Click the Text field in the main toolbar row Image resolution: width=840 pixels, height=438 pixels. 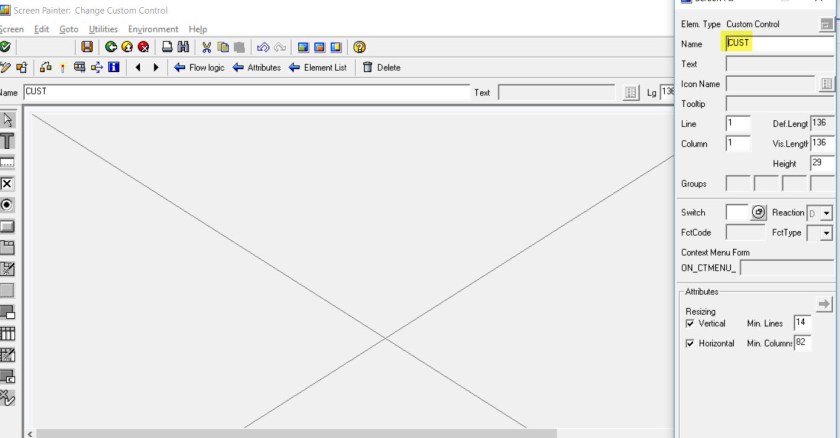click(x=557, y=92)
